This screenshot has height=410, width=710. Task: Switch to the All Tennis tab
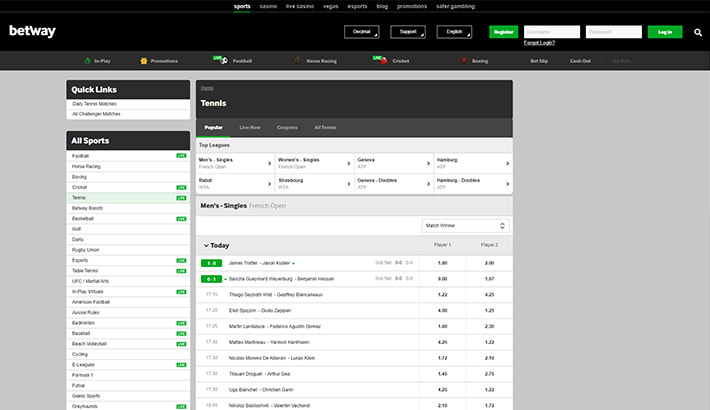[326, 128]
